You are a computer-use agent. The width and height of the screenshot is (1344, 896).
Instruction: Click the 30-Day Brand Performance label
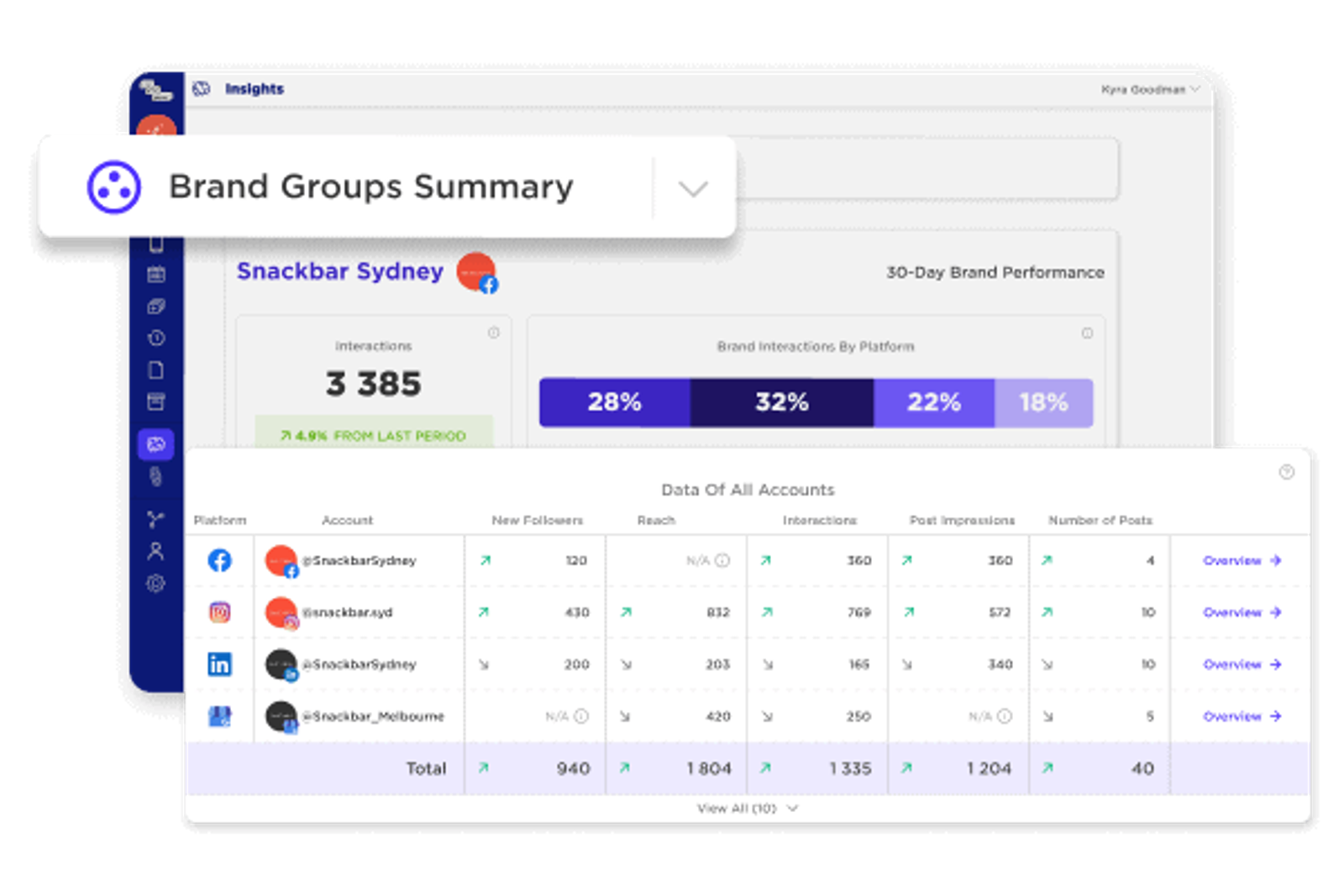995,272
